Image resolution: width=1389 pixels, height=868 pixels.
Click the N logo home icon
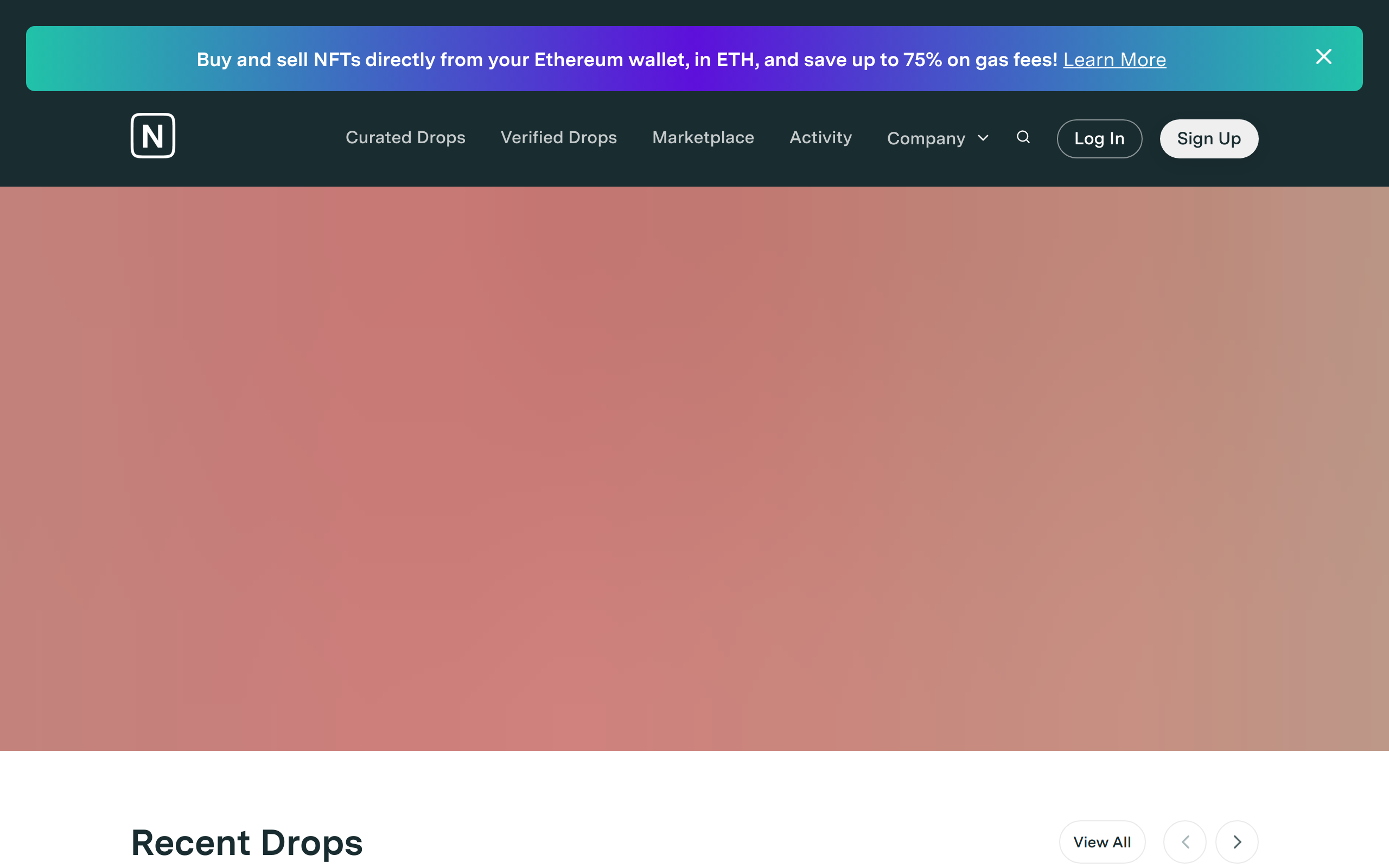coord(152,136)
